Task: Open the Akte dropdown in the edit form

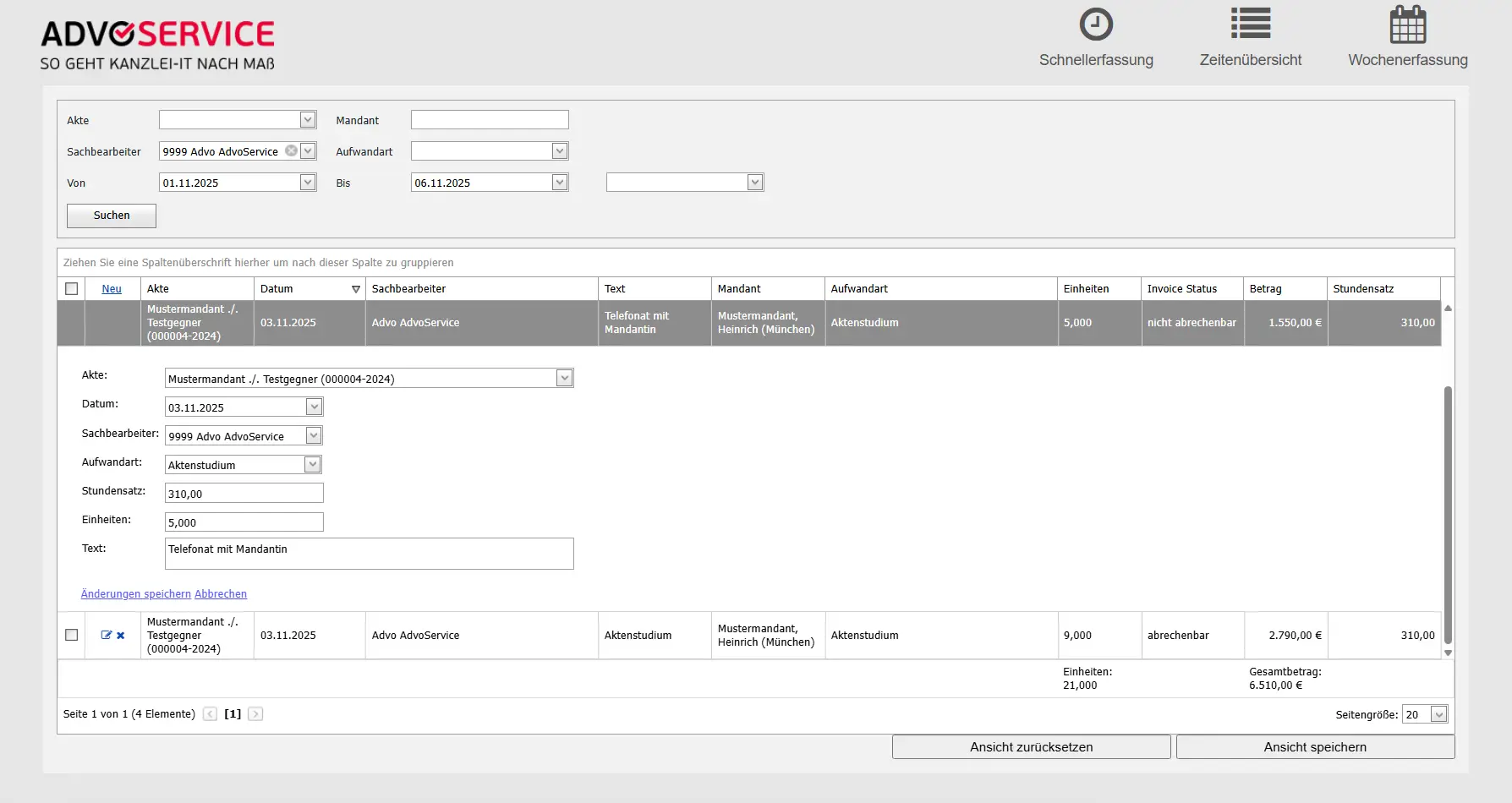Action: [x=564, y=378]
